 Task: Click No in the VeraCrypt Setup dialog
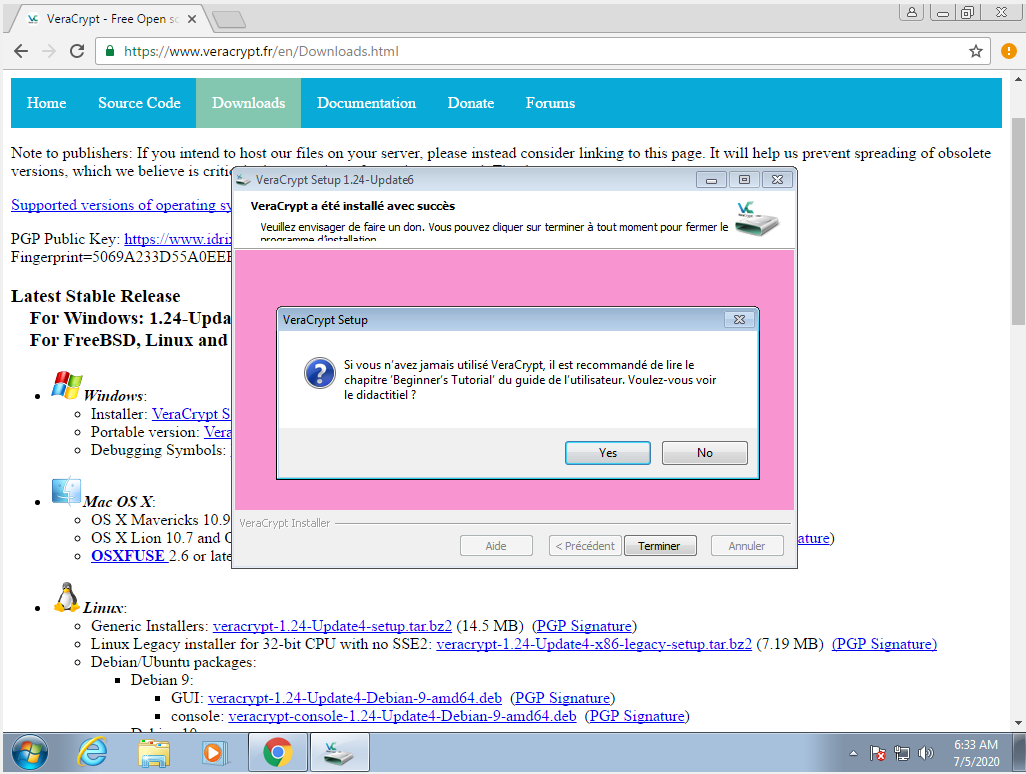(704, 453)
